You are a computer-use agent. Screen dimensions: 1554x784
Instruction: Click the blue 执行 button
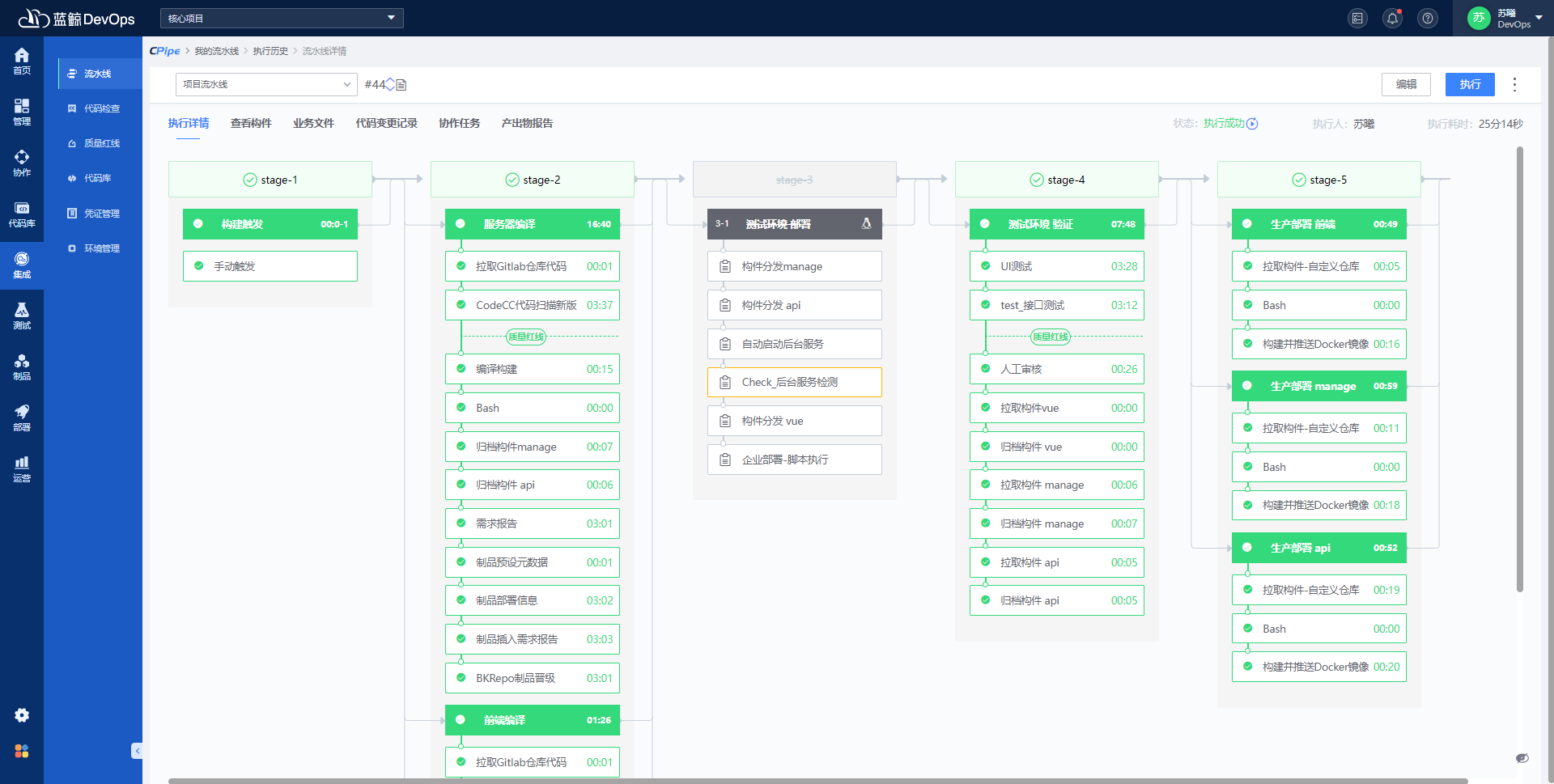tap(1470, 84)
